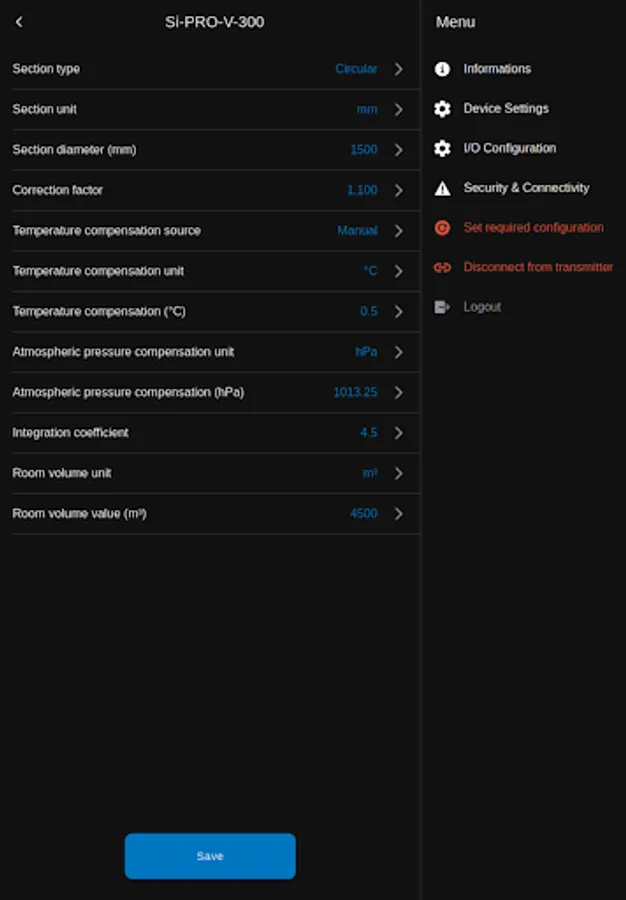Edit the Section diameter value 1500
The width and height of the screenshot is (626, 900).
[x=363, y=150]
